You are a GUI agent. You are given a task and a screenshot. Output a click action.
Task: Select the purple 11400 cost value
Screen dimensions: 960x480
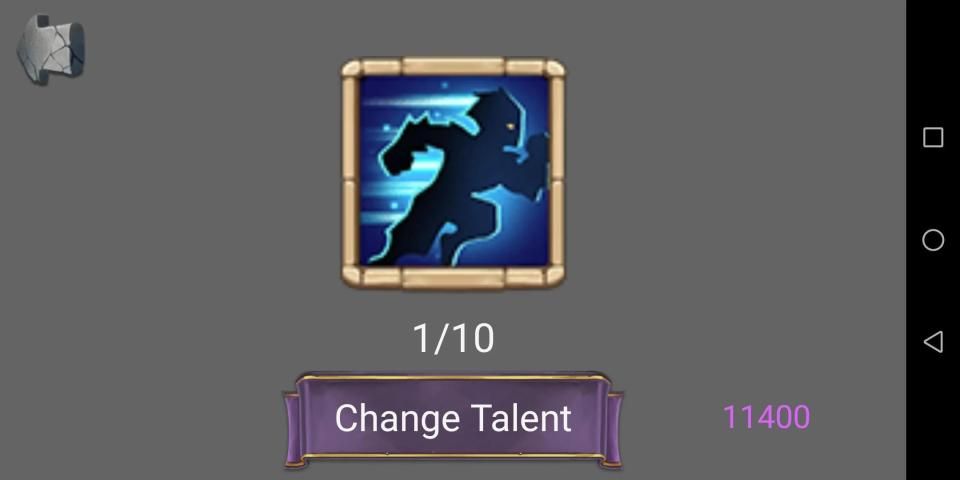pyautogui.click(x=767, y=417)
